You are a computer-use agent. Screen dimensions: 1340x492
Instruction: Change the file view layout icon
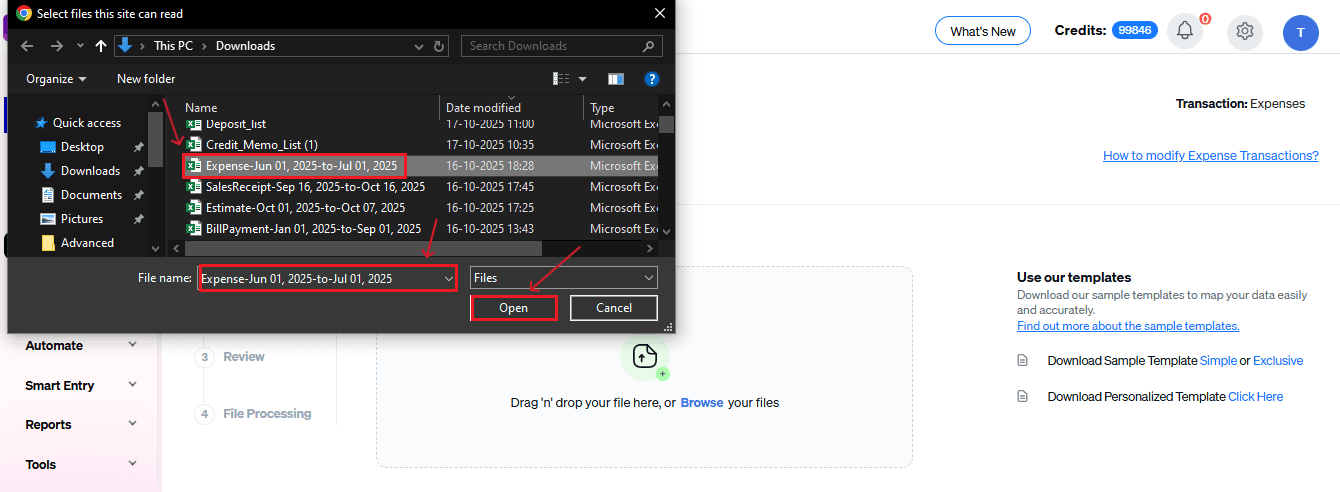click(x=560, y=79)
